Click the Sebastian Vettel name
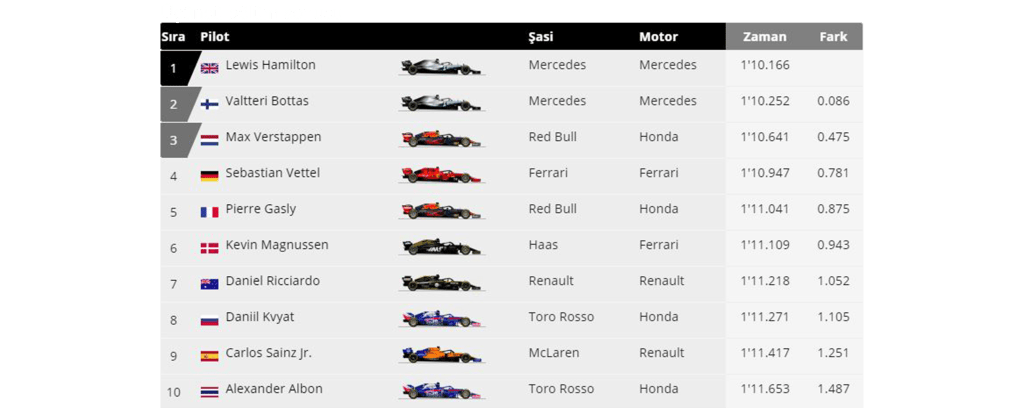This screenshot has height=408, width=1023. coord(273,173)
